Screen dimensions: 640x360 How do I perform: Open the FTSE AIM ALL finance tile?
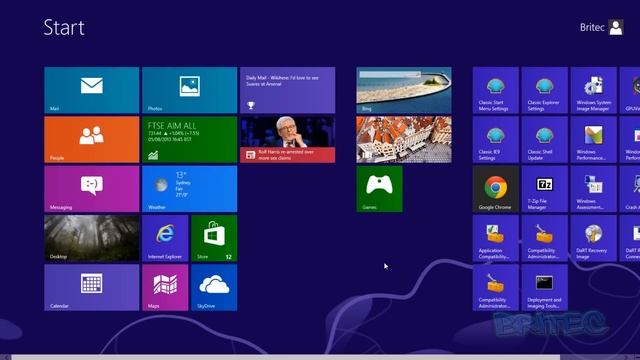coord(189,140)
